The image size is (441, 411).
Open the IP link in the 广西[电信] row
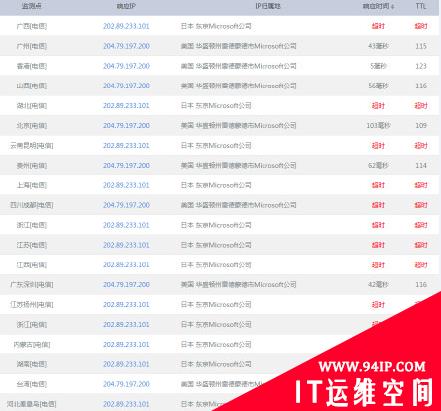(126, 26)
